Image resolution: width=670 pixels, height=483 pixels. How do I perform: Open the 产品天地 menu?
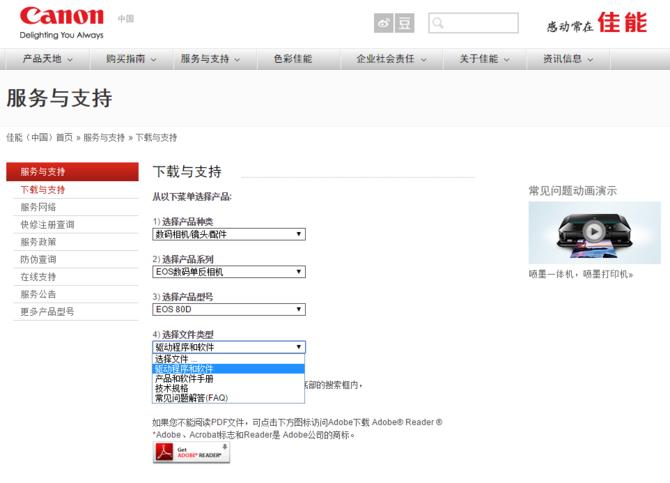[47, 59]
